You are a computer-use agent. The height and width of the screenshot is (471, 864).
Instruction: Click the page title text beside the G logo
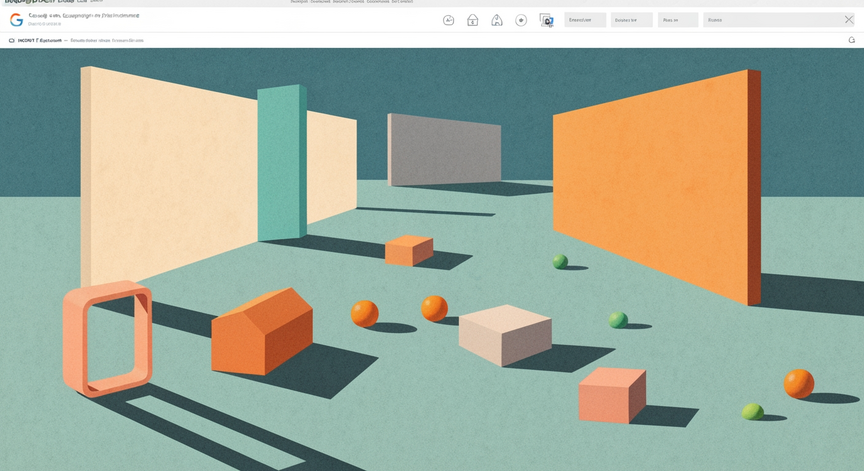coord(84,16)
